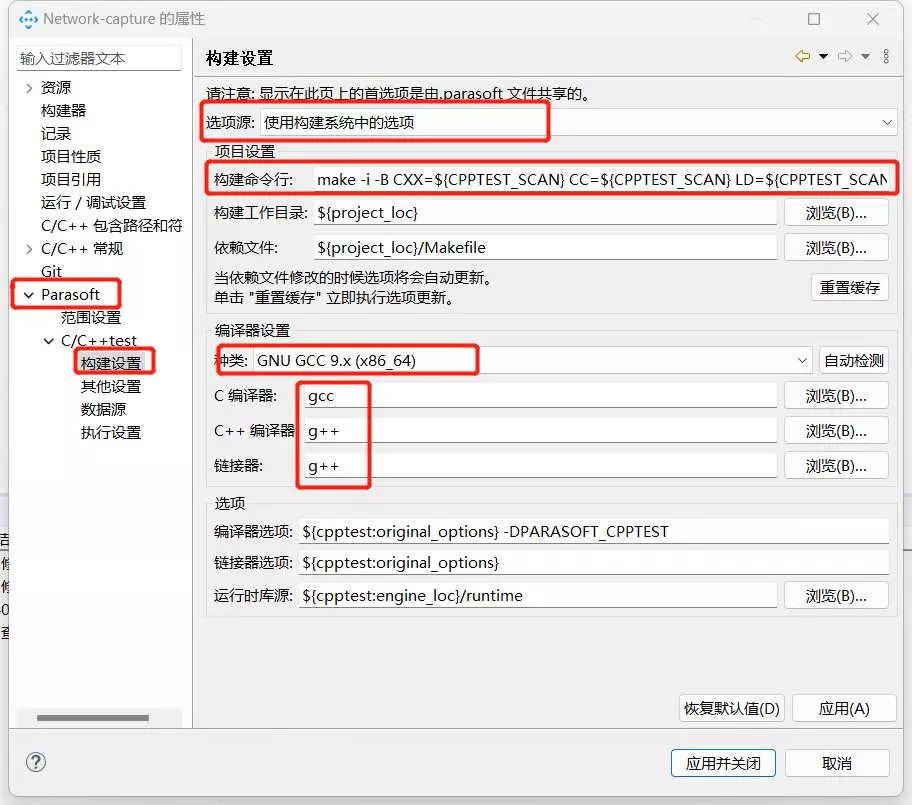Click the forward navigation arrow icon
Viewport: 912px width, 805px height.
click(x=845, y=56)
